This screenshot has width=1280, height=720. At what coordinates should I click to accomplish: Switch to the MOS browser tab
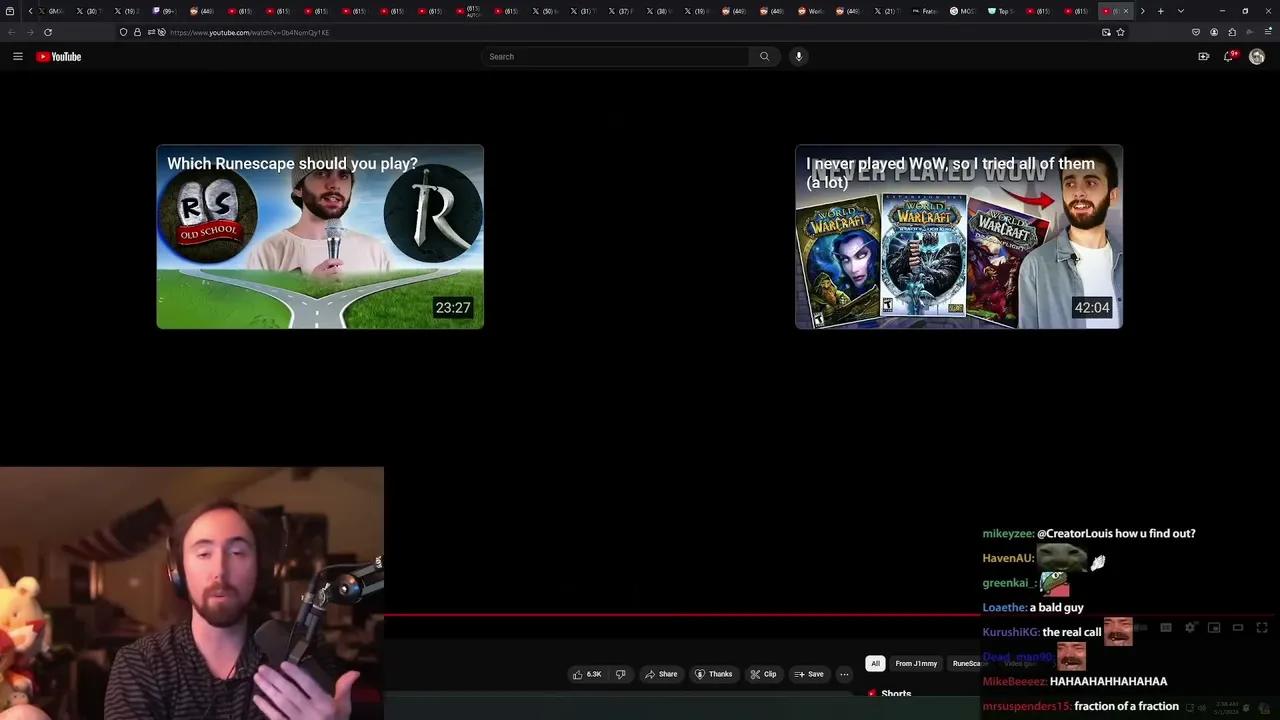coord(962,11)
